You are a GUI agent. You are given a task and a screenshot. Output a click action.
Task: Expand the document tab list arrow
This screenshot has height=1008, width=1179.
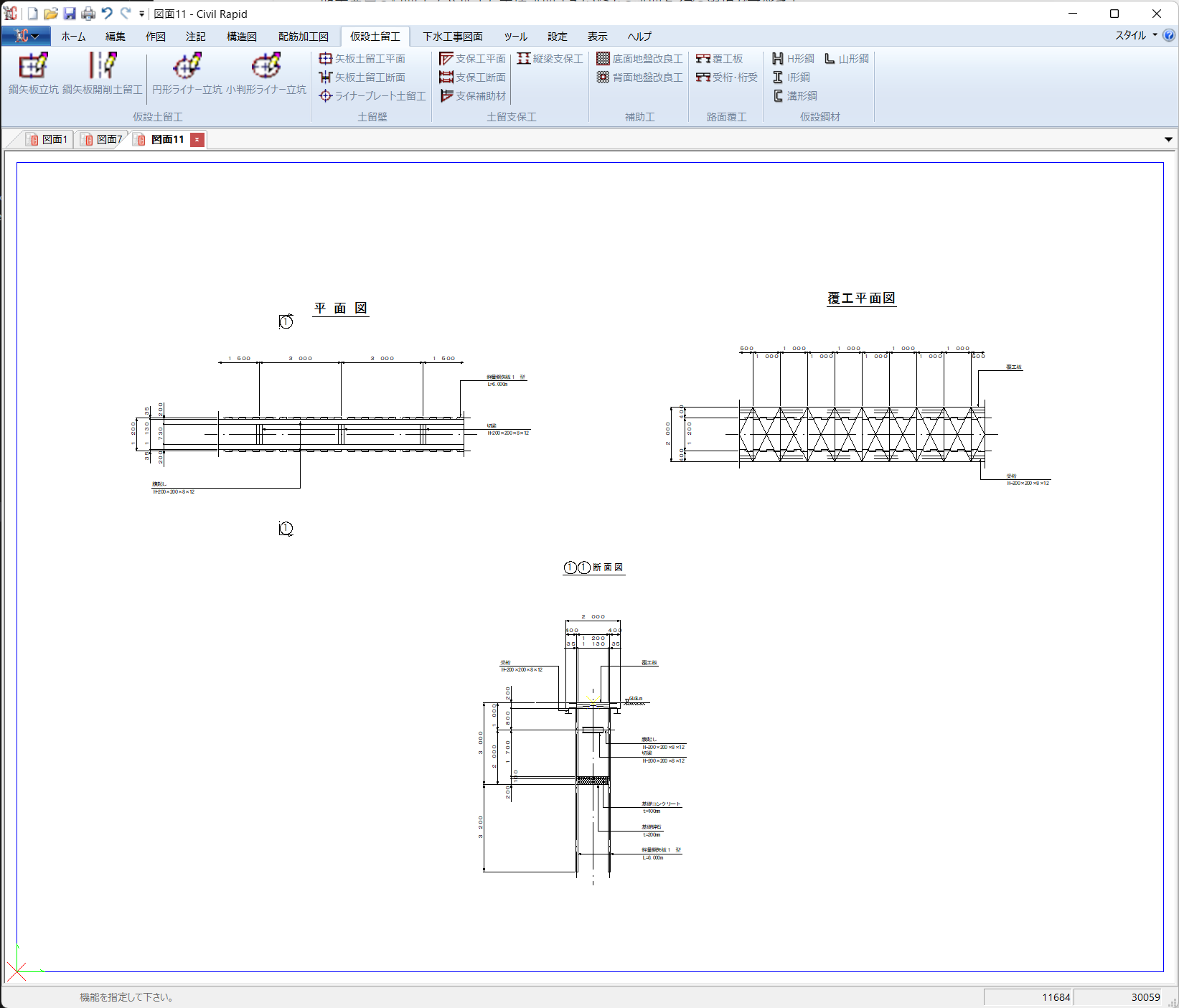[1168, 139]
